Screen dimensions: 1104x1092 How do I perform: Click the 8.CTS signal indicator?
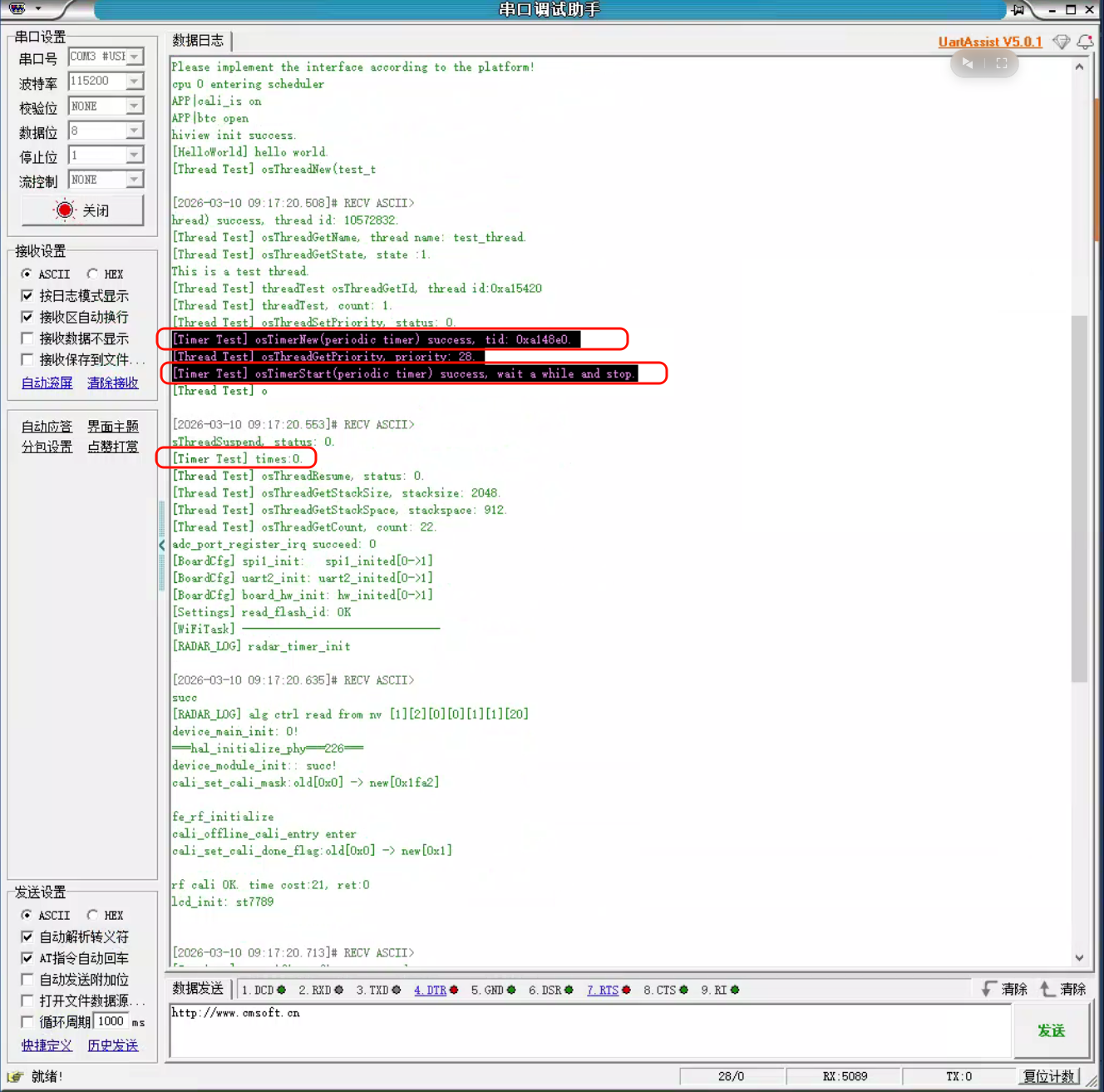[x=665, y=990]
